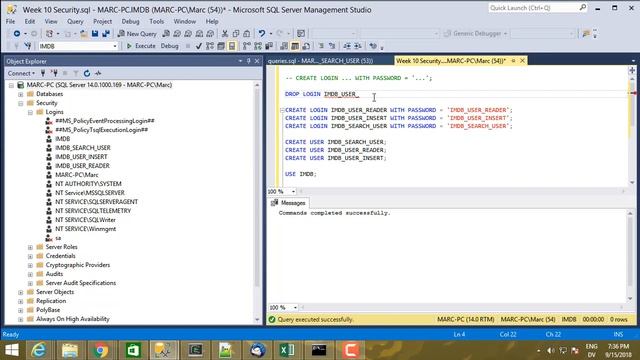Click the Disconnect icon in Object Explorer toolbar
Screen dimensions: 640x360
coord(54,73)
